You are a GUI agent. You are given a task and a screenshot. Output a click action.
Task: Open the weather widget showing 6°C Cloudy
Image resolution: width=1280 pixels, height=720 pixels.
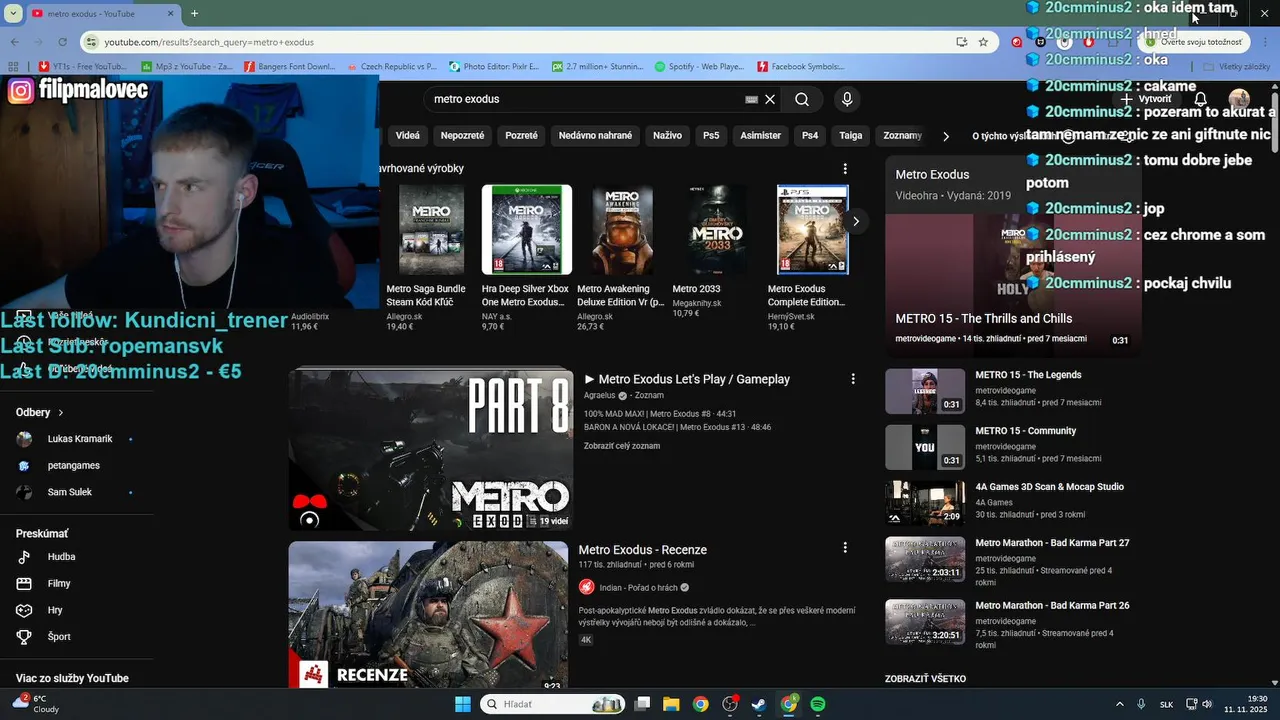[35, 704]
